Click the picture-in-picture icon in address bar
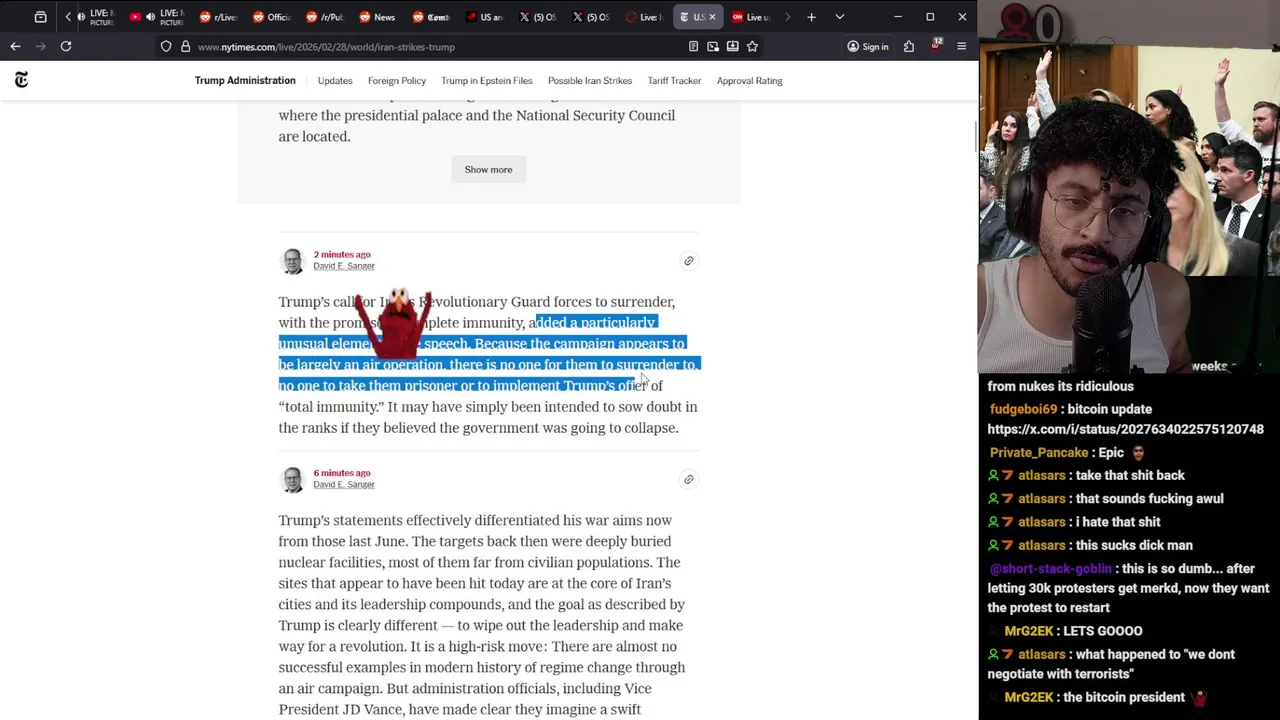 713,46
